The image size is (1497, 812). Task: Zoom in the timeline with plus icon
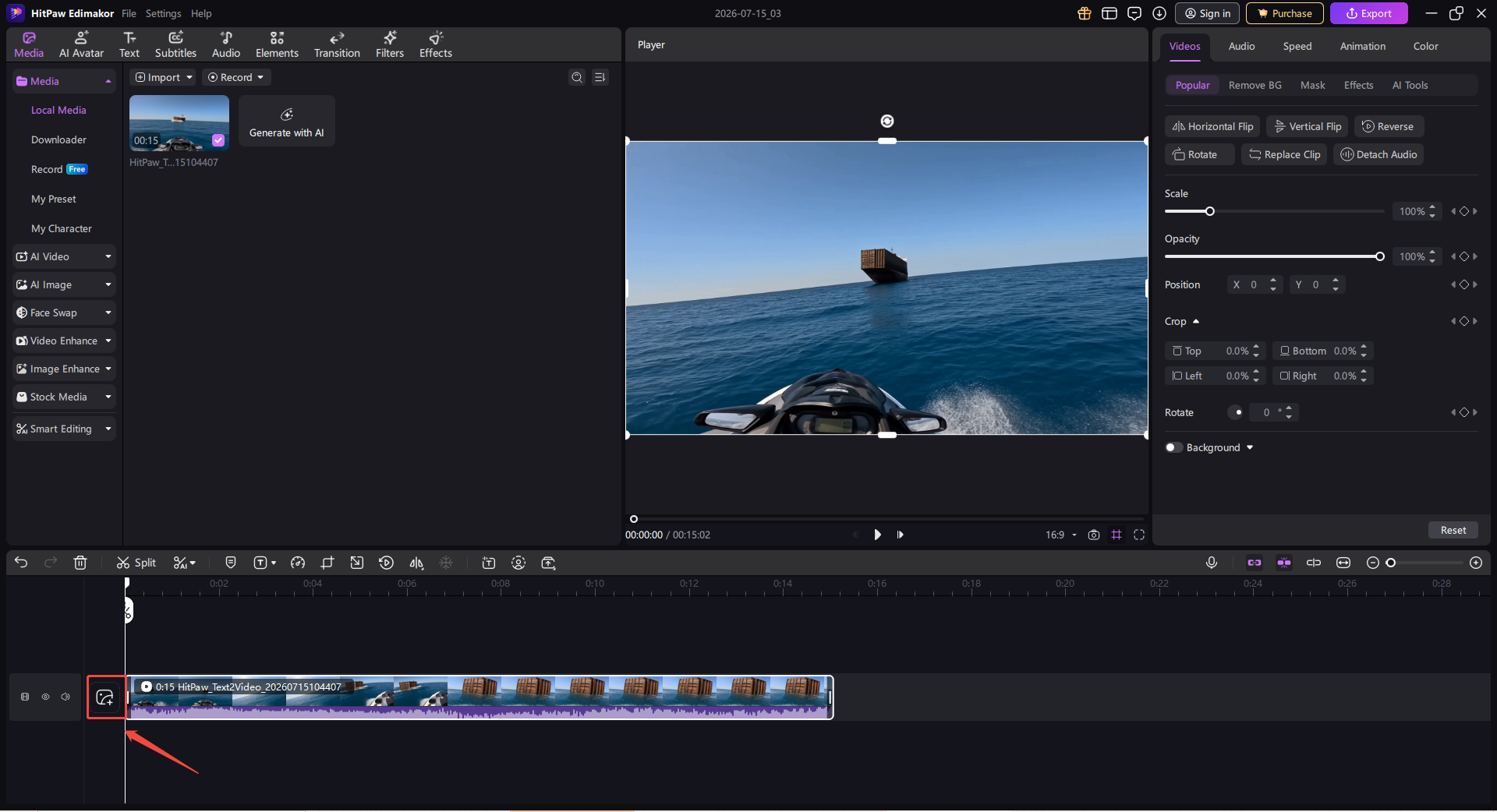(1476, 563)
